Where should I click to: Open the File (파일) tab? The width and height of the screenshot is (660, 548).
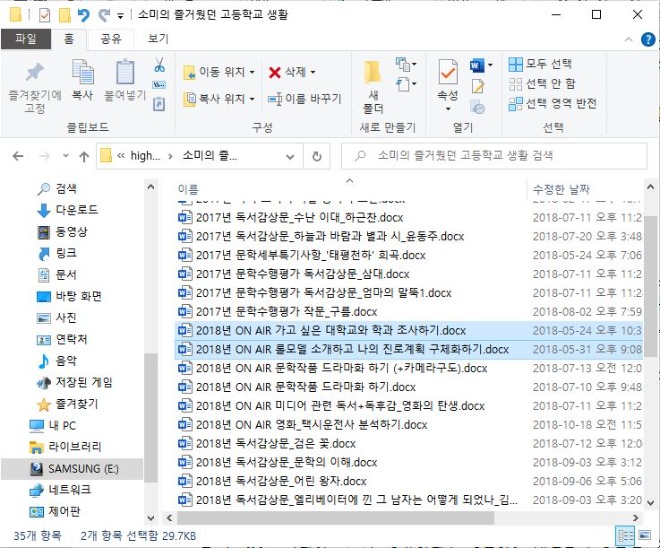(26, 39)
